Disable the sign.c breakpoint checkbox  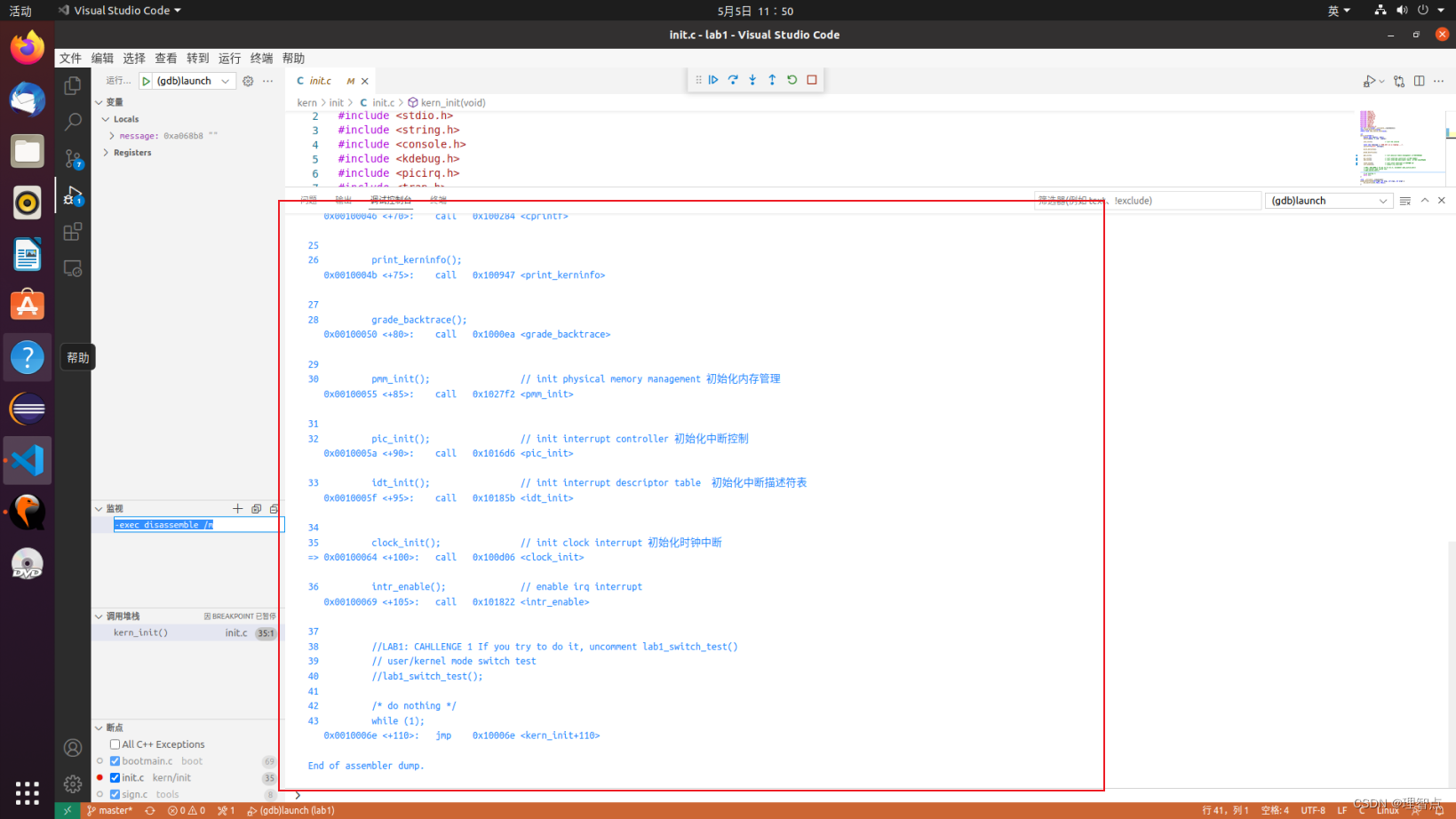[115, 795]
